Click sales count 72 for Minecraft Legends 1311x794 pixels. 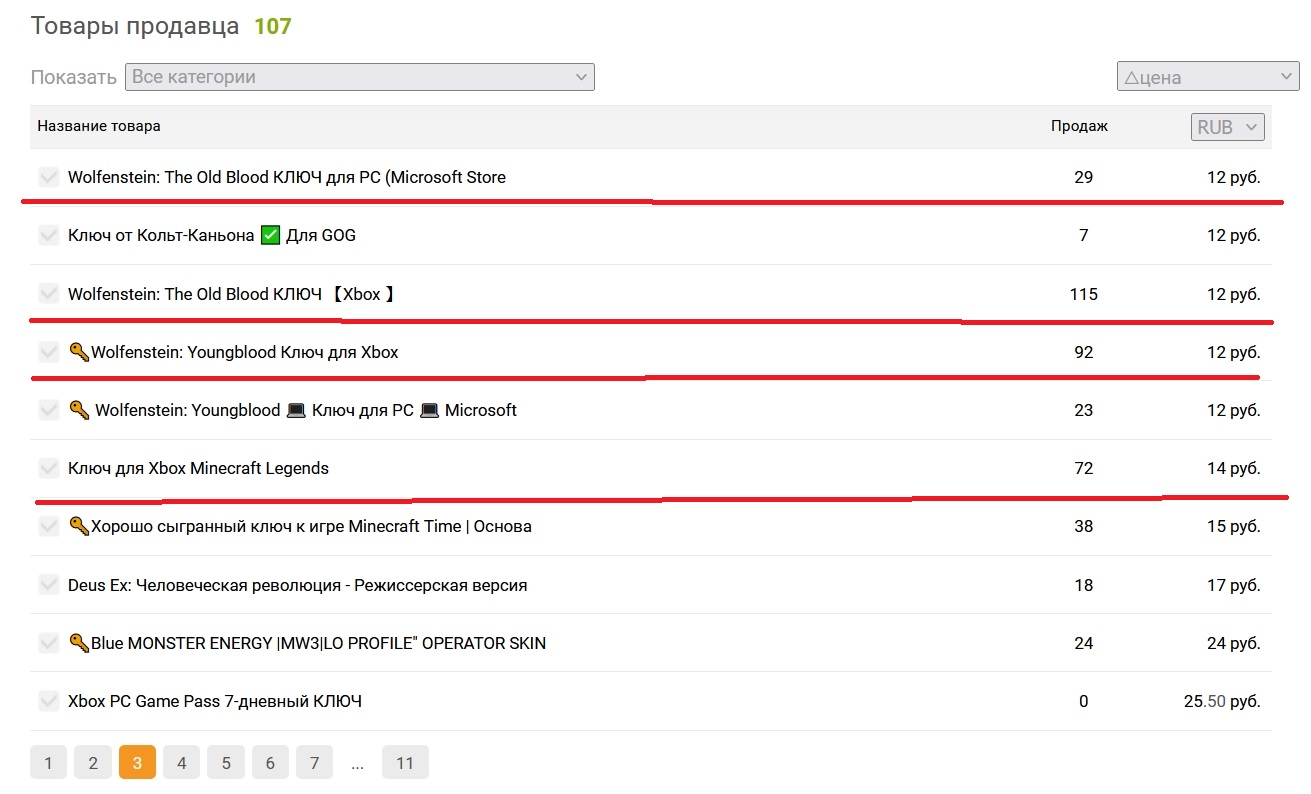pos(1084,468)
